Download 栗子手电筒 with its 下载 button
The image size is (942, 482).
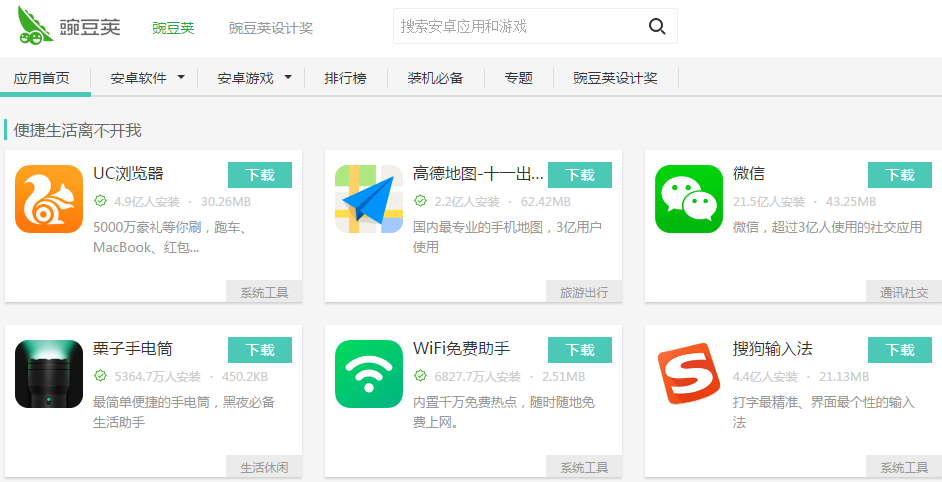coord(260,350)
